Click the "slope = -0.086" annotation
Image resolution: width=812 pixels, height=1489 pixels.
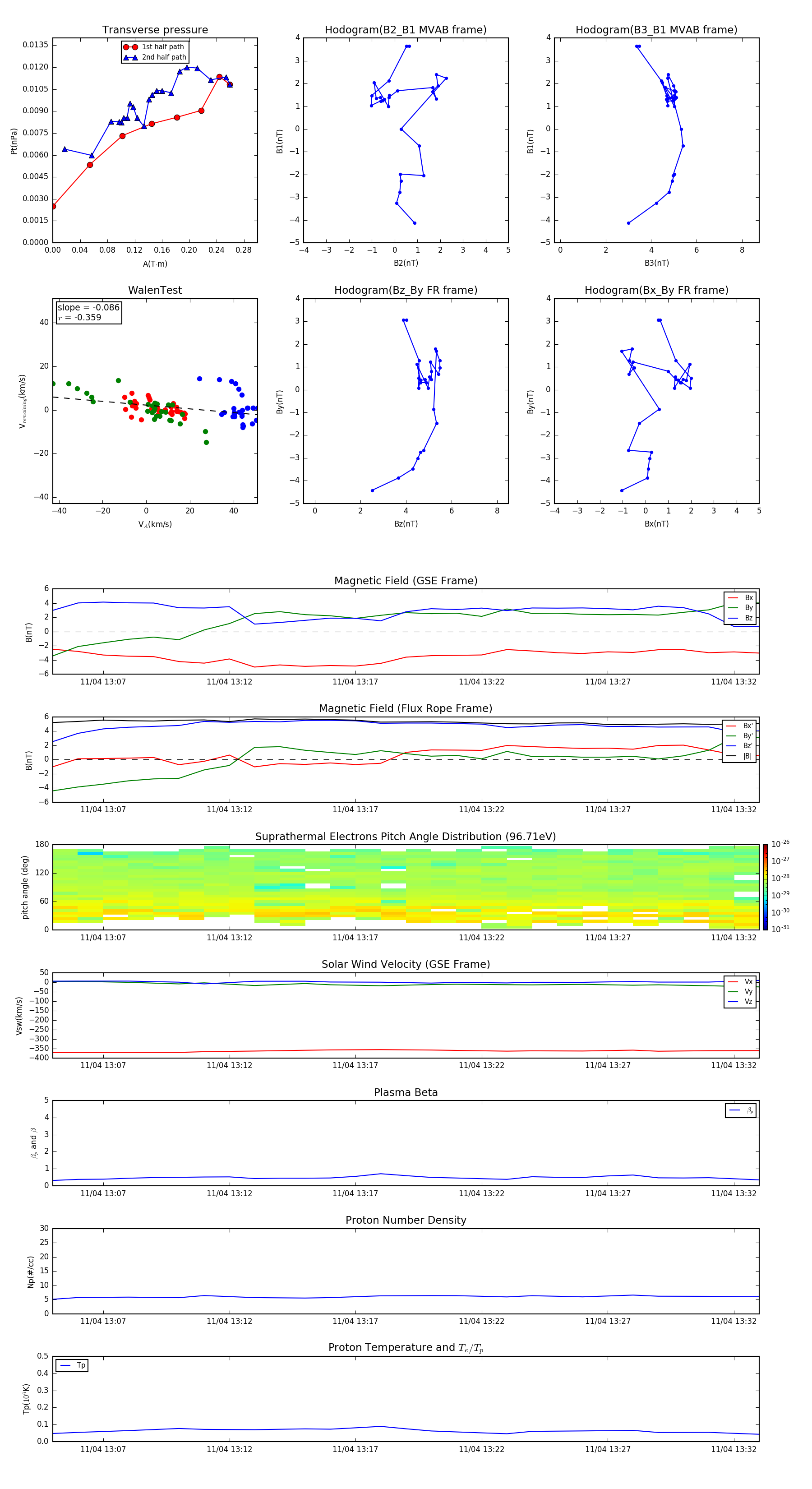click(x=88, y=308)
